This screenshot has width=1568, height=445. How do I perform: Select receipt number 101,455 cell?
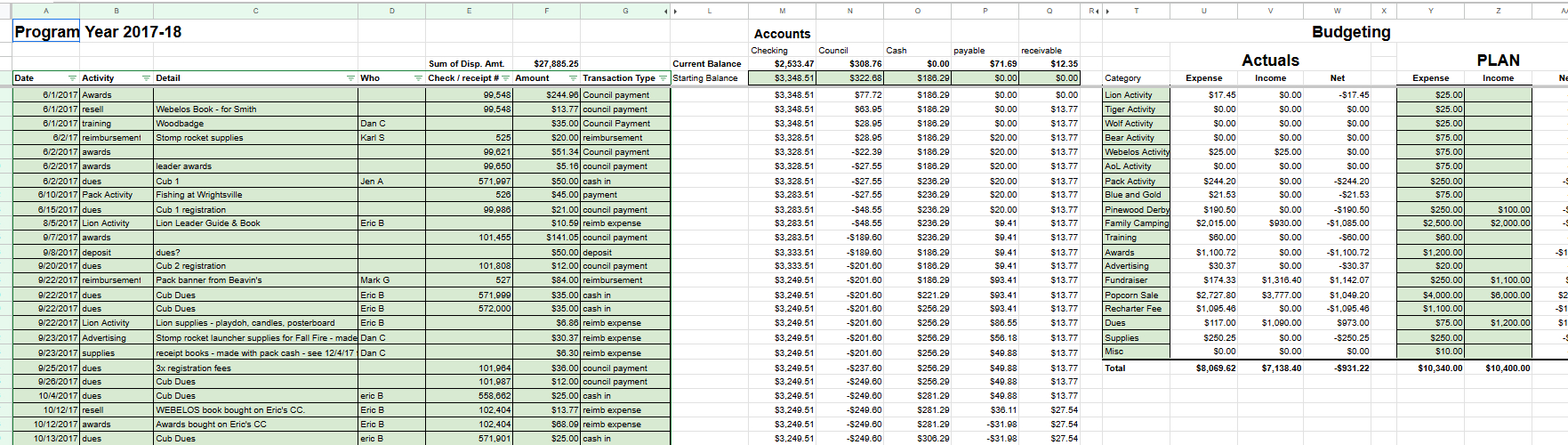coord(470,238)
